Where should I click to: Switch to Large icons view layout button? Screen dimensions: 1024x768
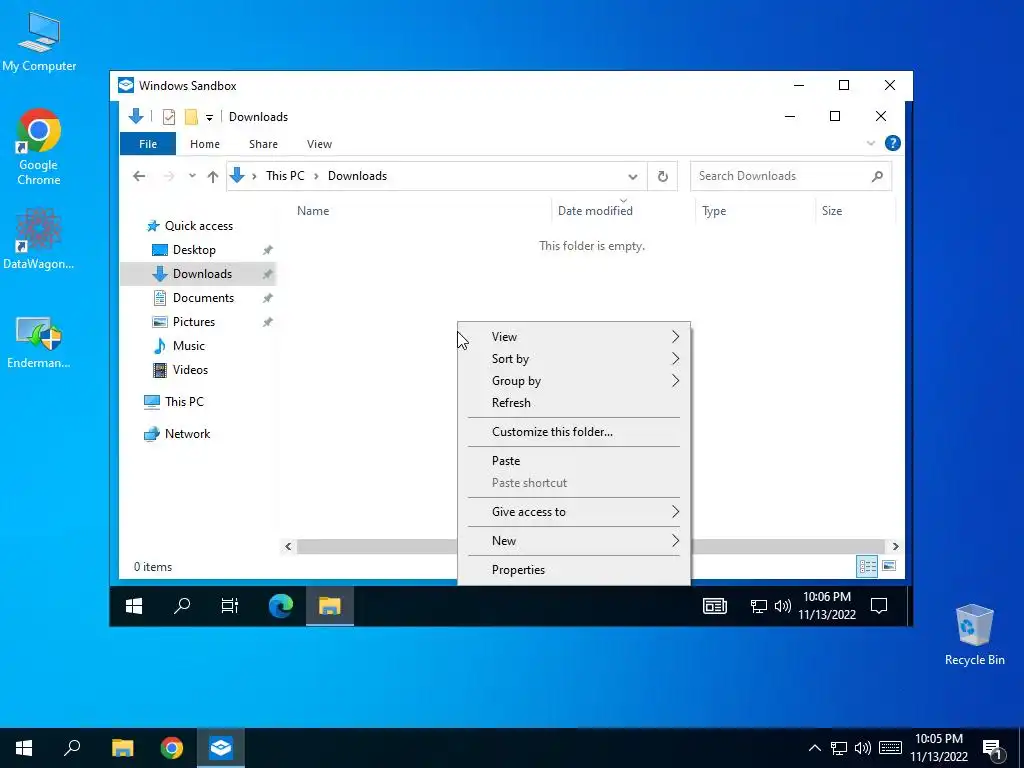tap(889, 566)
